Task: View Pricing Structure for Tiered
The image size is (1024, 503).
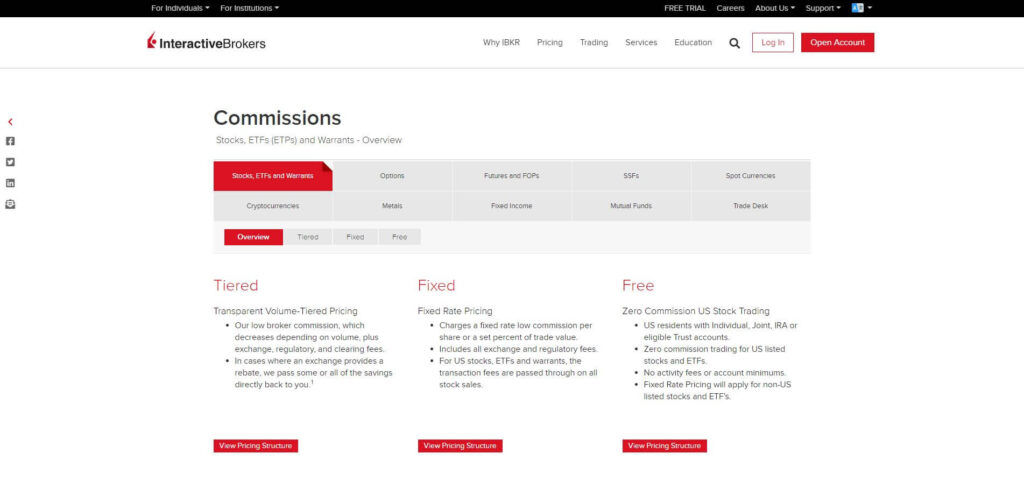Action: pyautogui.click(x=255, y=446)
